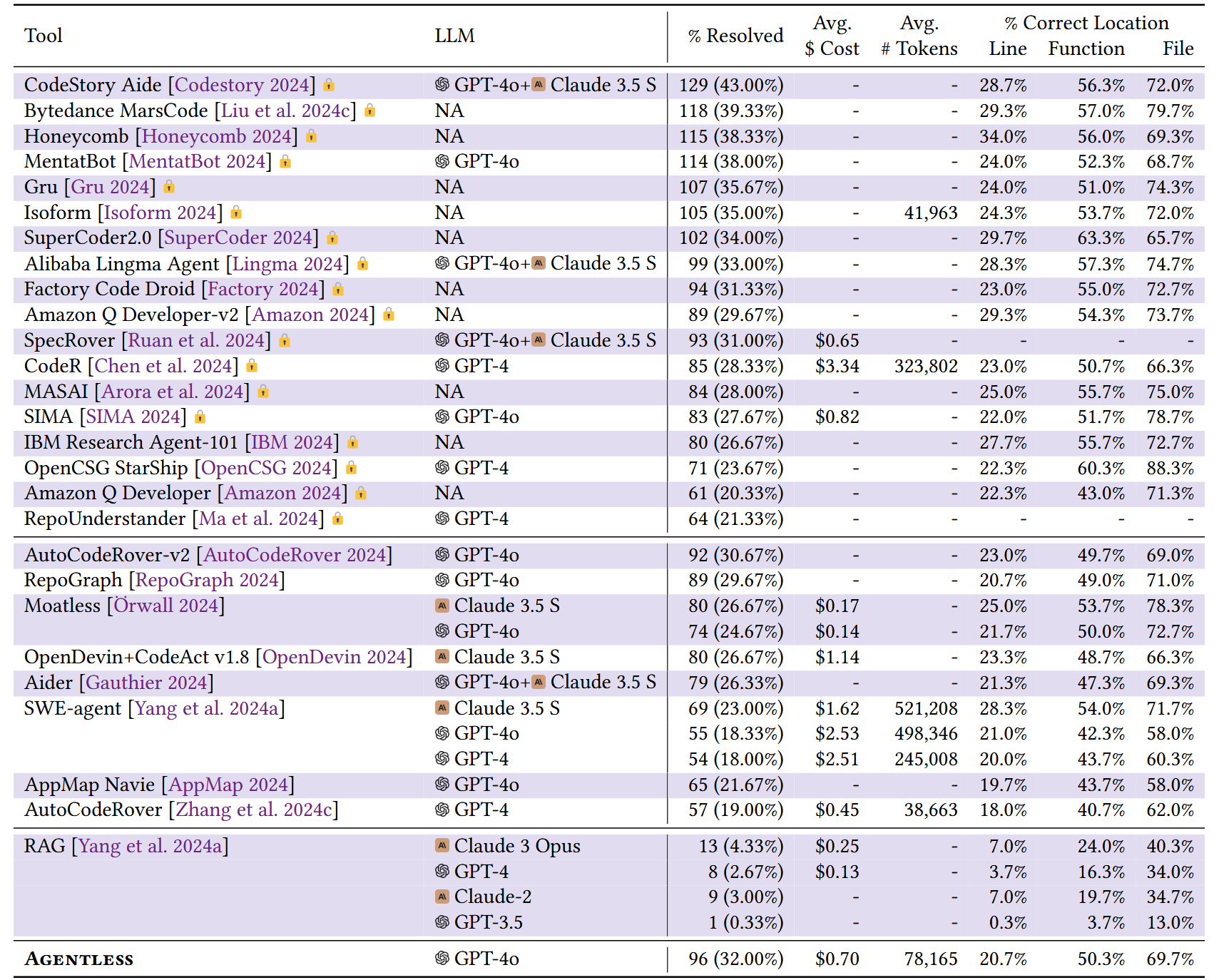Click the lock icon for Amazon Q Developer-v2

pyautogui.click(x=389, y=315)
